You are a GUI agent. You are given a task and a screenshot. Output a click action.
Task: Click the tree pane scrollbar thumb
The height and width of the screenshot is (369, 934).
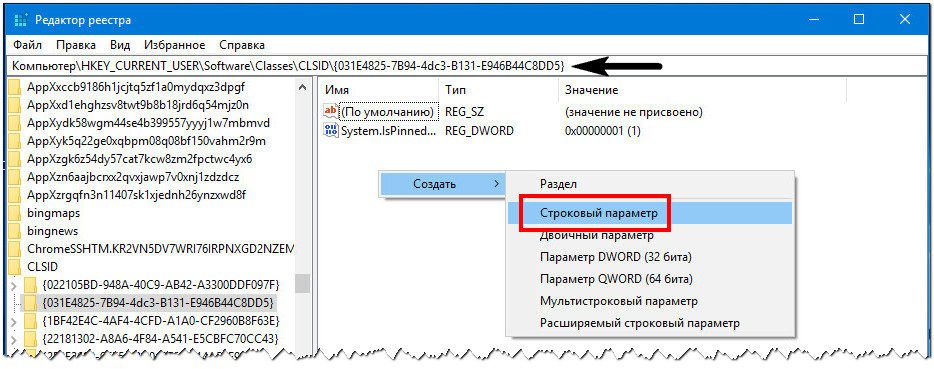pos(303,283)
